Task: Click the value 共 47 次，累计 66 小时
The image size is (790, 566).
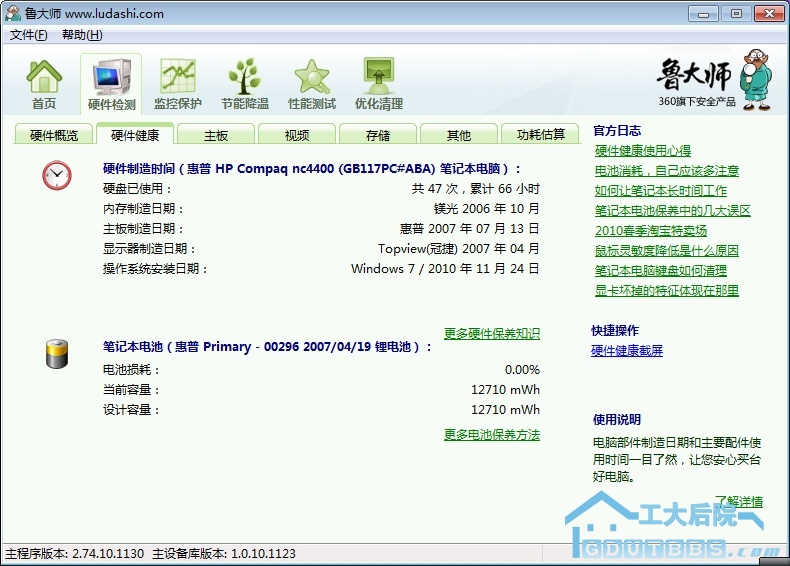Action: [476, 188]
